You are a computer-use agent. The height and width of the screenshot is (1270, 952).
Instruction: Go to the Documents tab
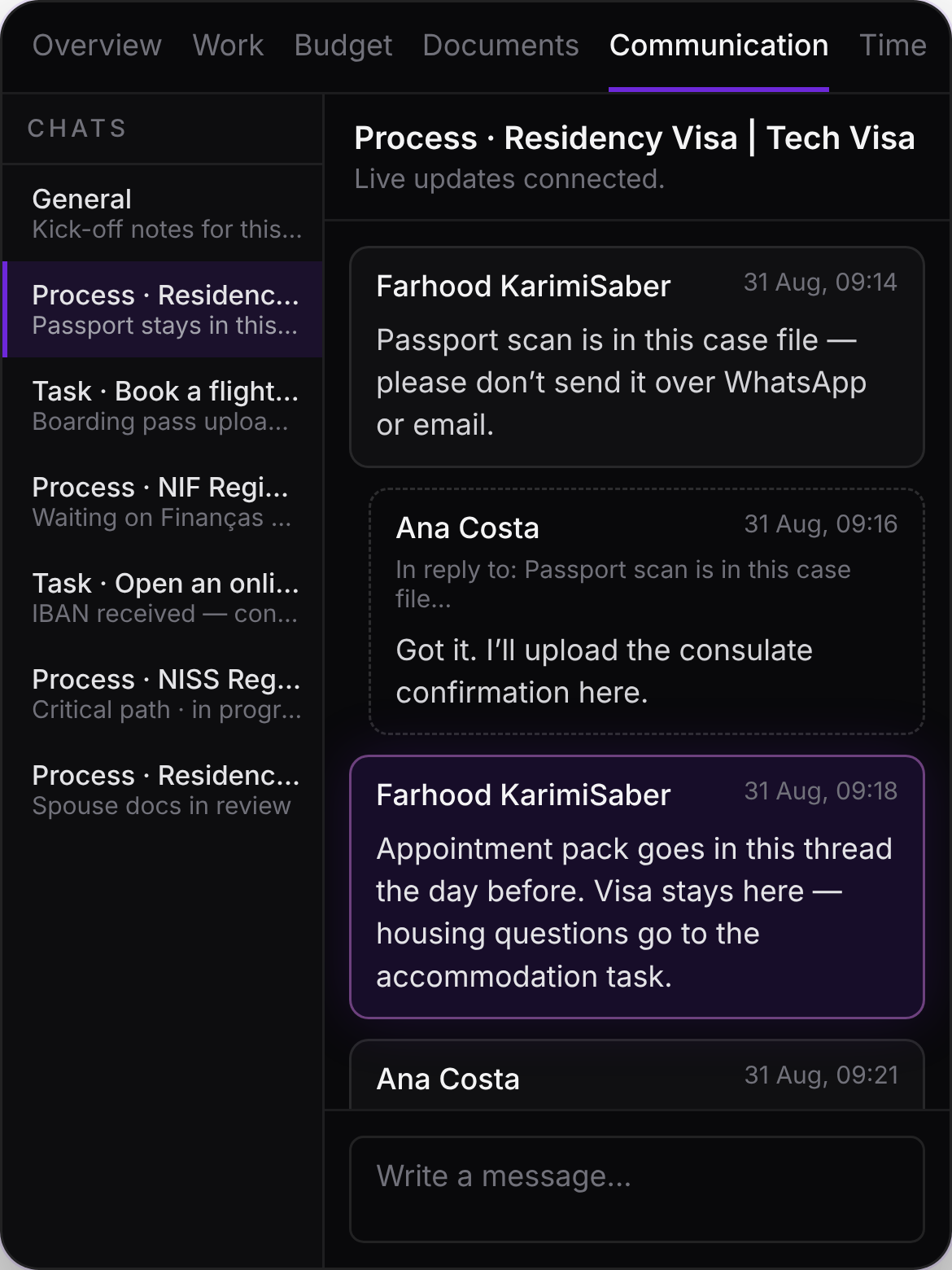tap(500, 46)
